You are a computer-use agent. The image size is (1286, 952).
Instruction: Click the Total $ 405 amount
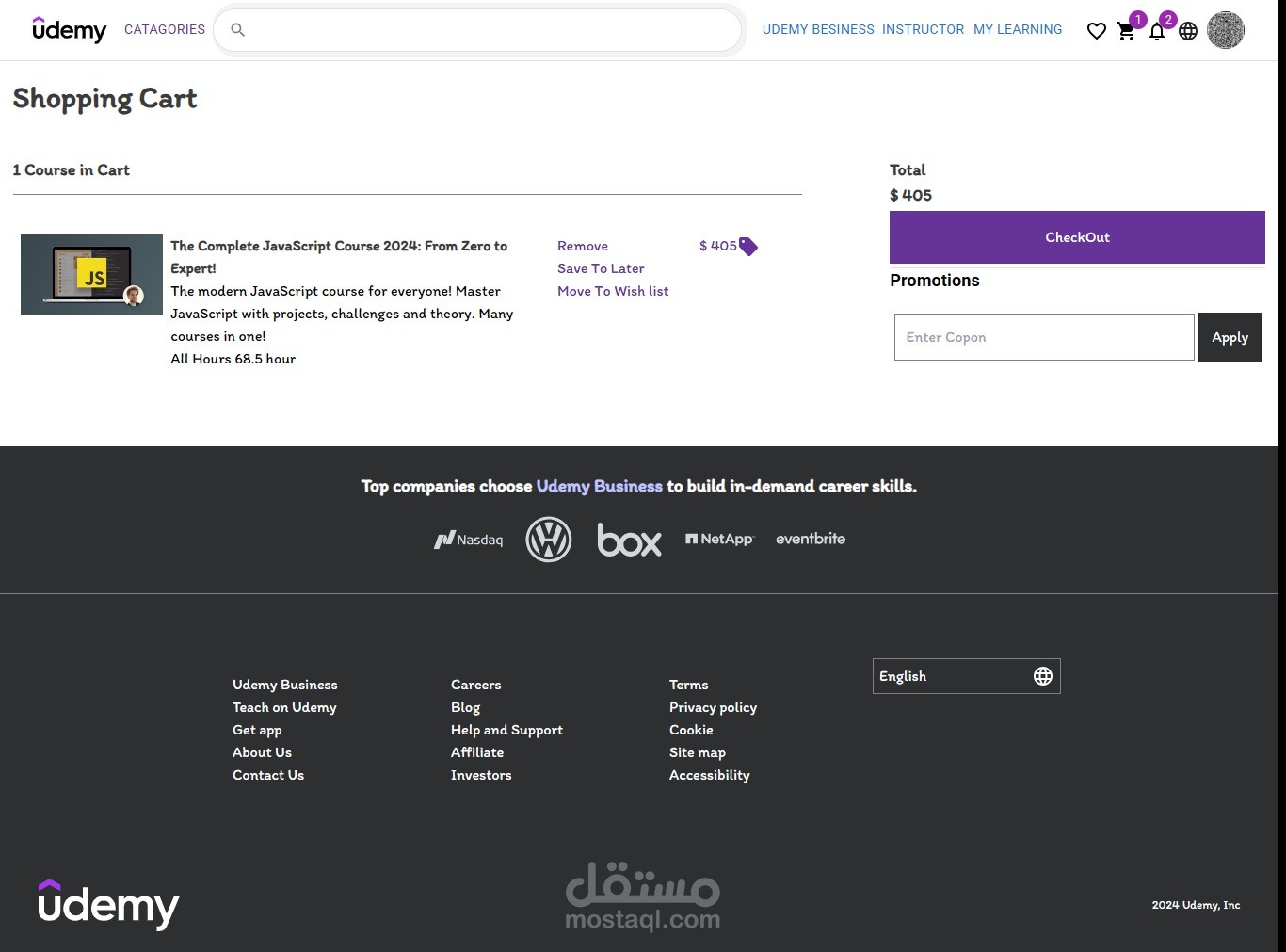910,195
